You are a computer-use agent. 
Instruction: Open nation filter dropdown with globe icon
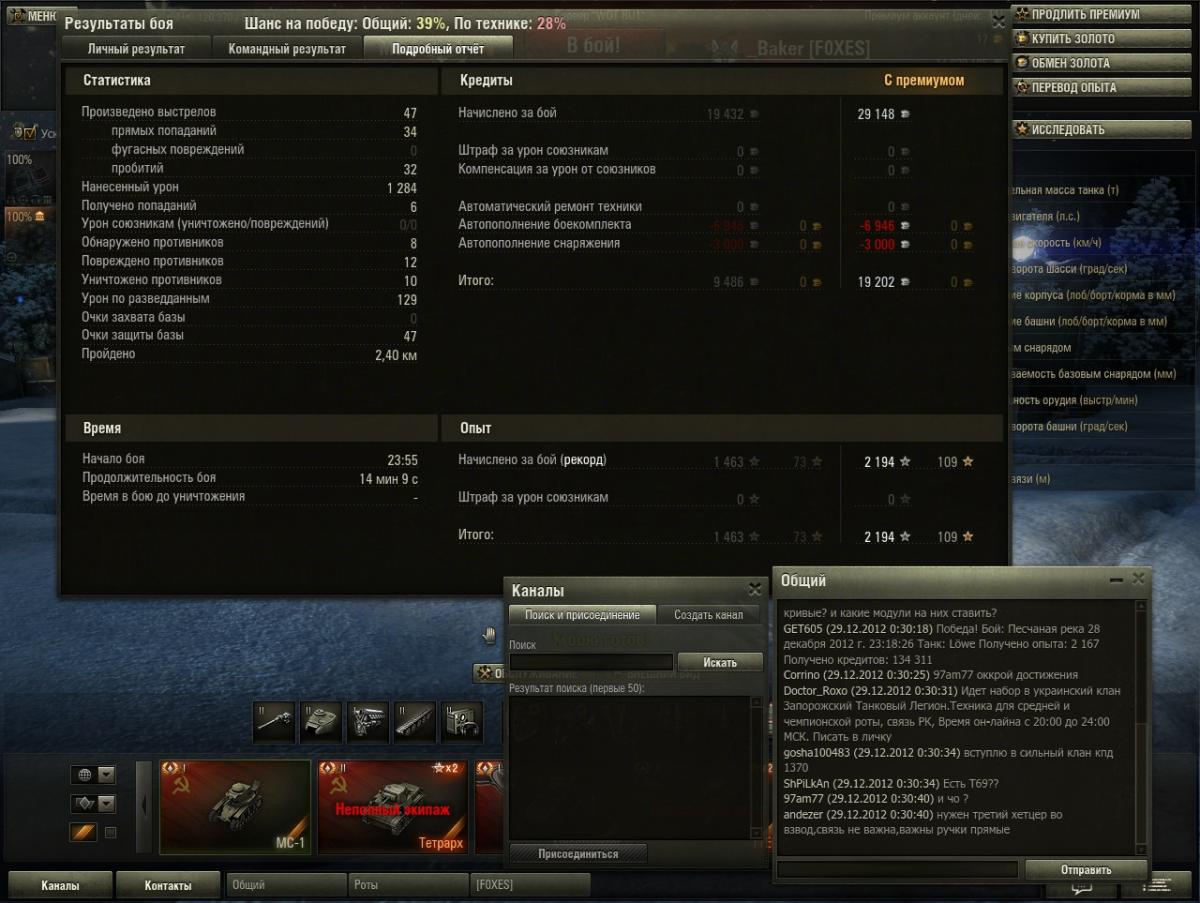(93, 775)
